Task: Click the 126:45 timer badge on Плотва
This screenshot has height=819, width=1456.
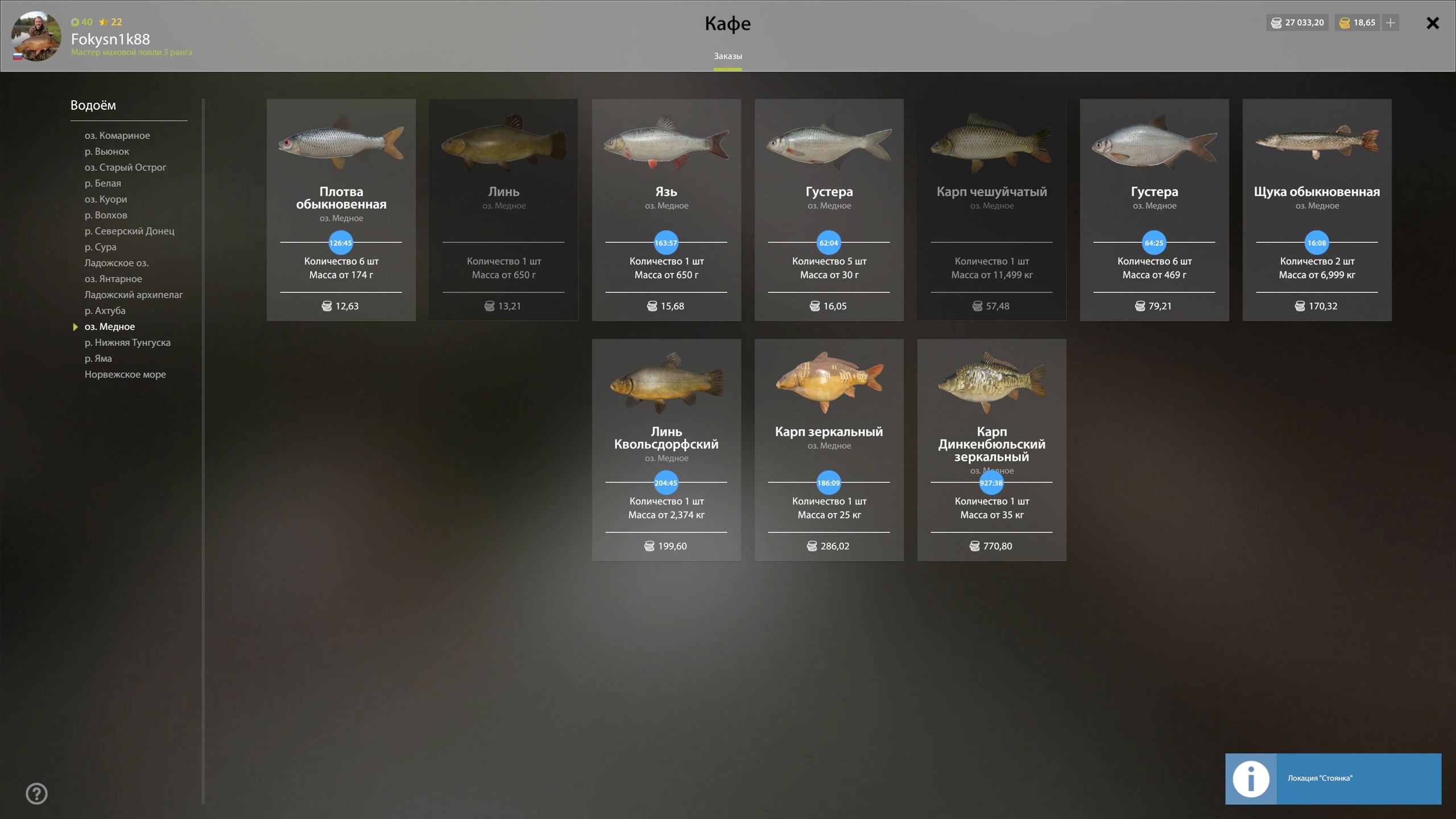Action: pos(341,243)
